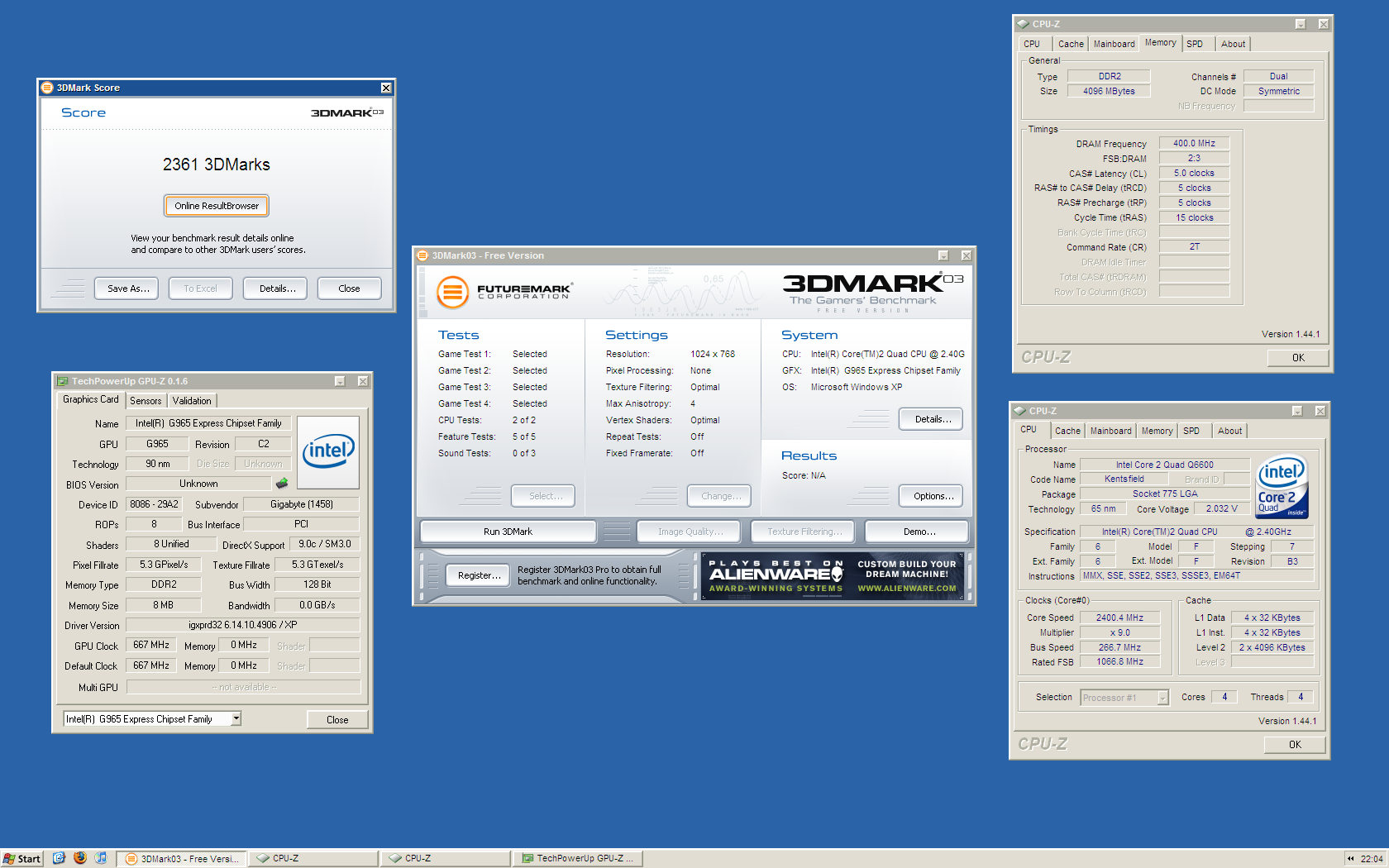Open the GPU selection dropdown in GPU-Z
1389x868 pixels.
[236, 718]
